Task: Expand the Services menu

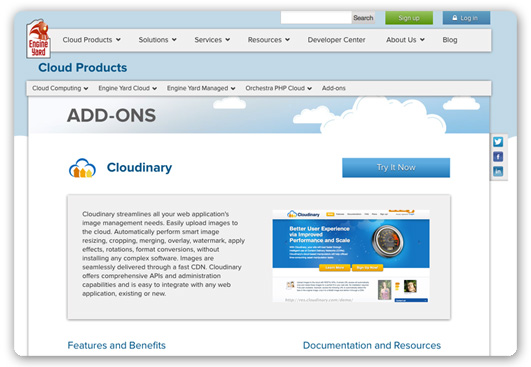Action: [x=212, y=40]
